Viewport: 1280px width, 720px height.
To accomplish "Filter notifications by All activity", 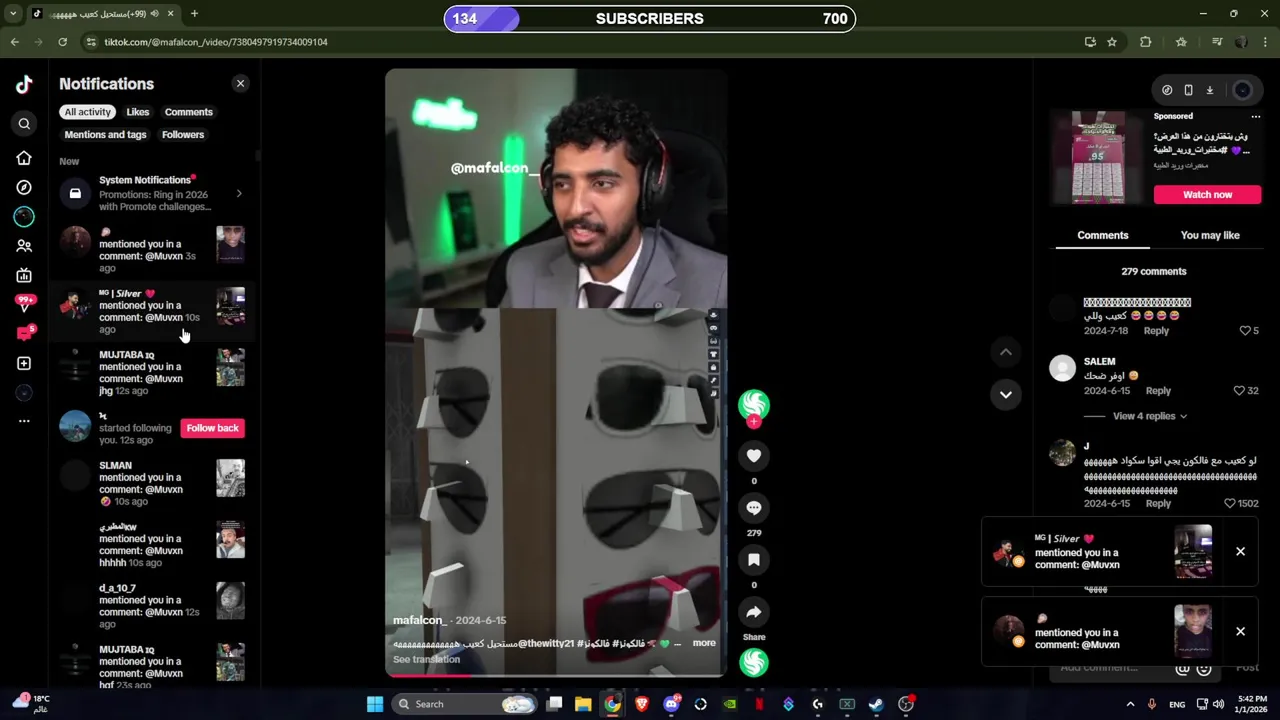I will pos(88,112).
